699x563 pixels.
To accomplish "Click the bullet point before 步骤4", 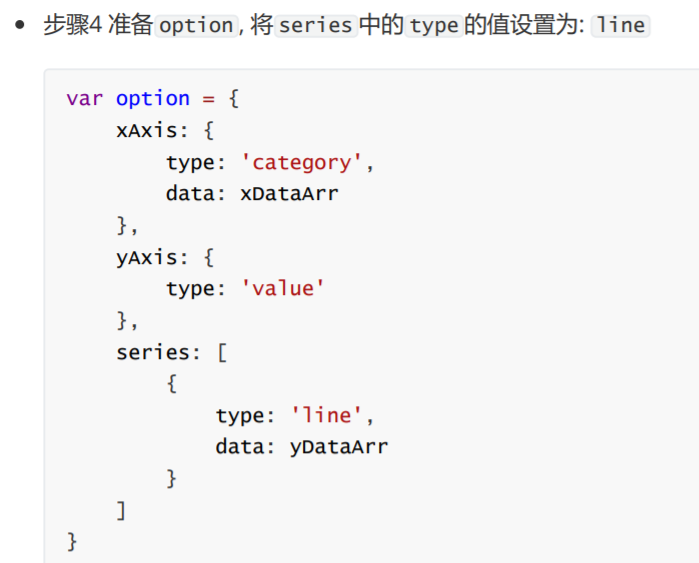I will (20, 25).
